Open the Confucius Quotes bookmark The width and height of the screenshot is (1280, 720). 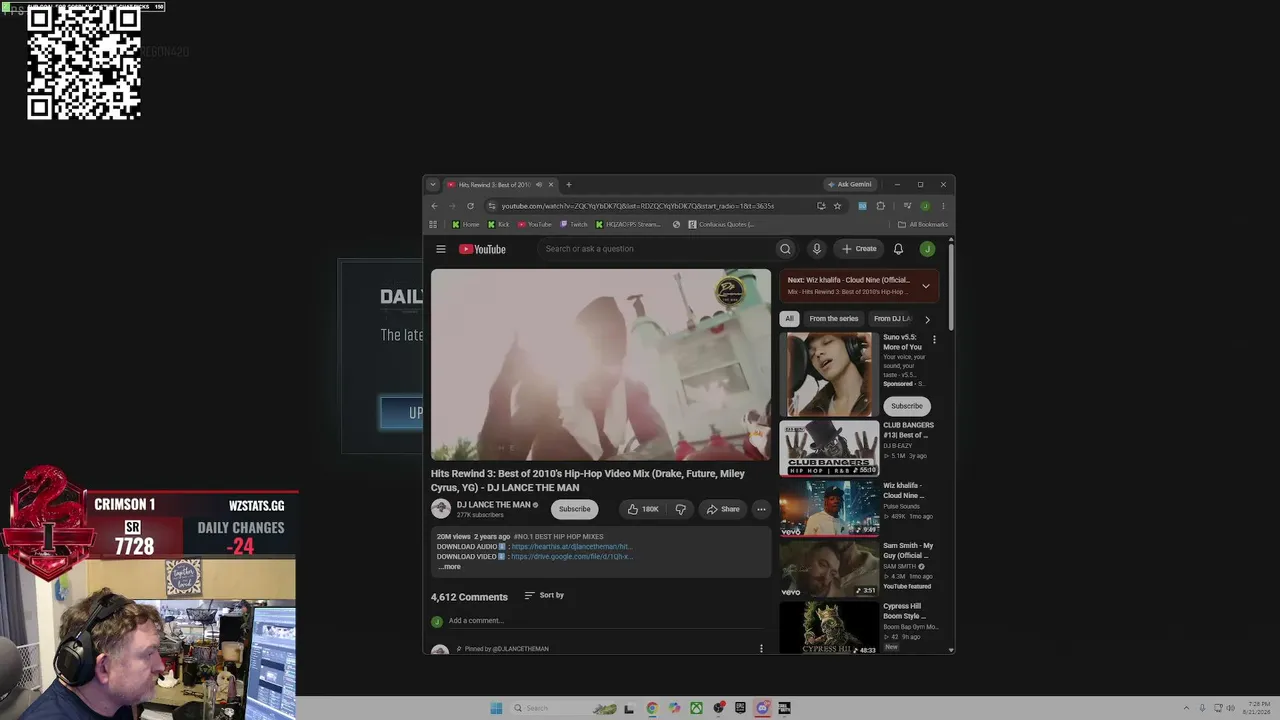[721, 224]
